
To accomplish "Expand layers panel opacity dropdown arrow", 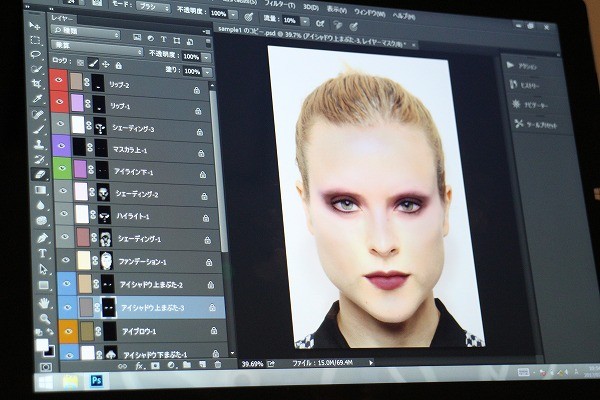I will [206, 57].
